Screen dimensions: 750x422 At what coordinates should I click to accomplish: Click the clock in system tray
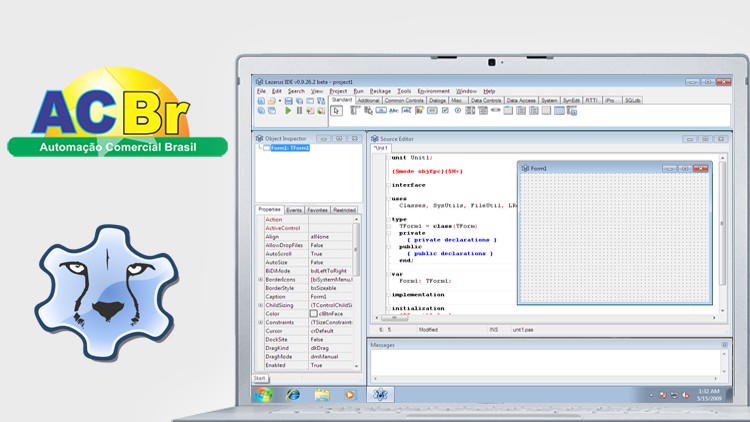tap(709, 395)
